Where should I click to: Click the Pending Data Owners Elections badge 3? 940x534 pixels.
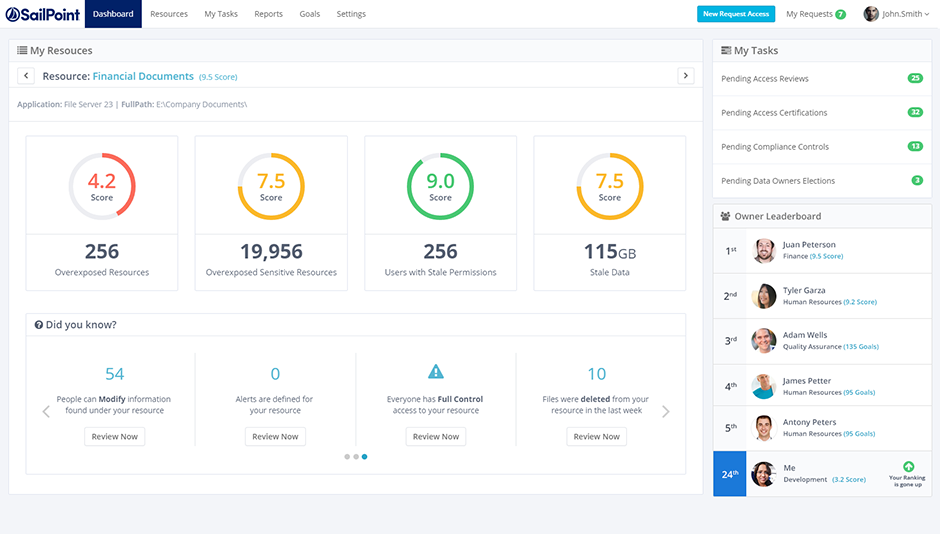point(917,180)
